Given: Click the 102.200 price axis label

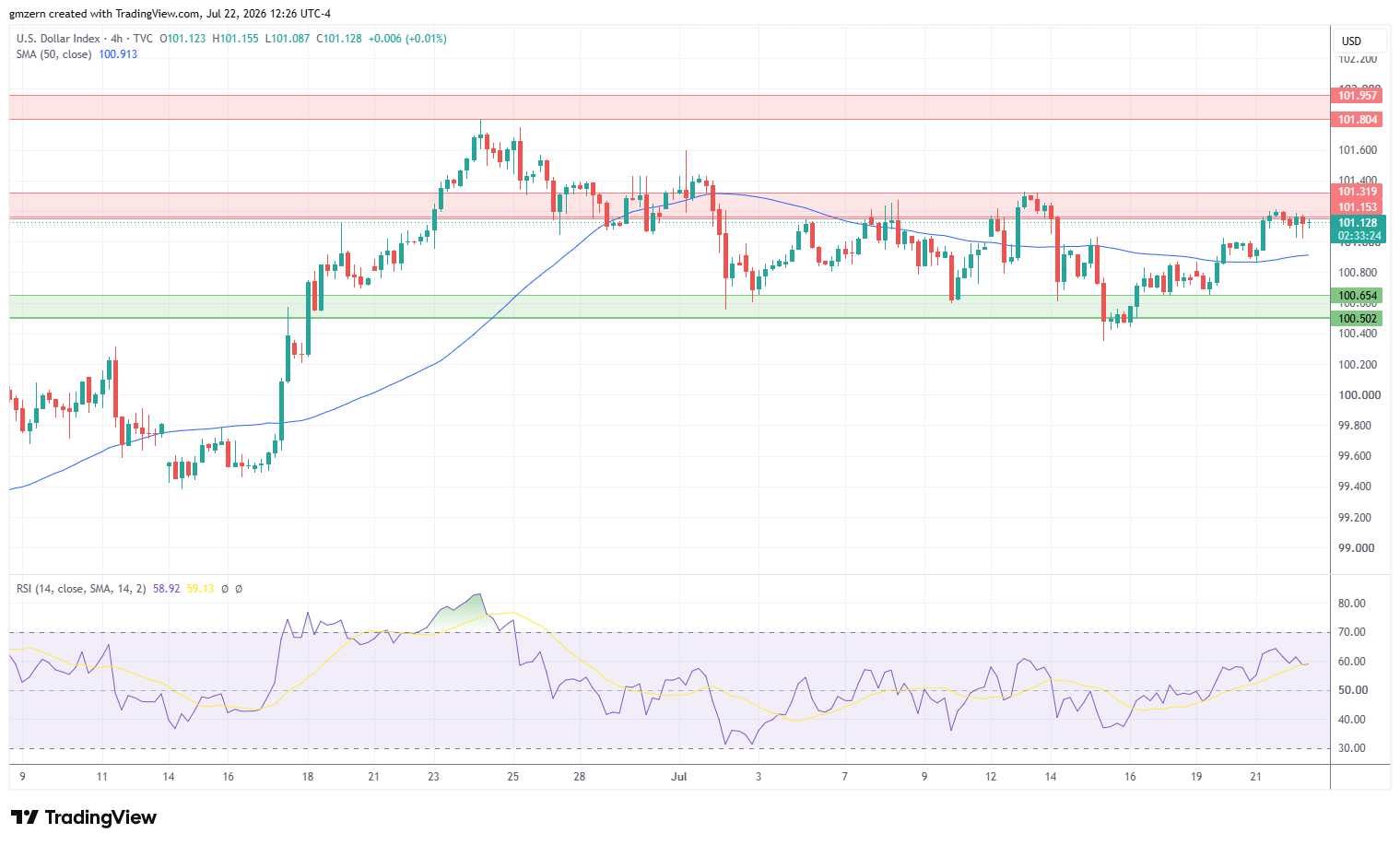Looking at the screenshot, I should pyautogui.click(x=1358, y=59).
